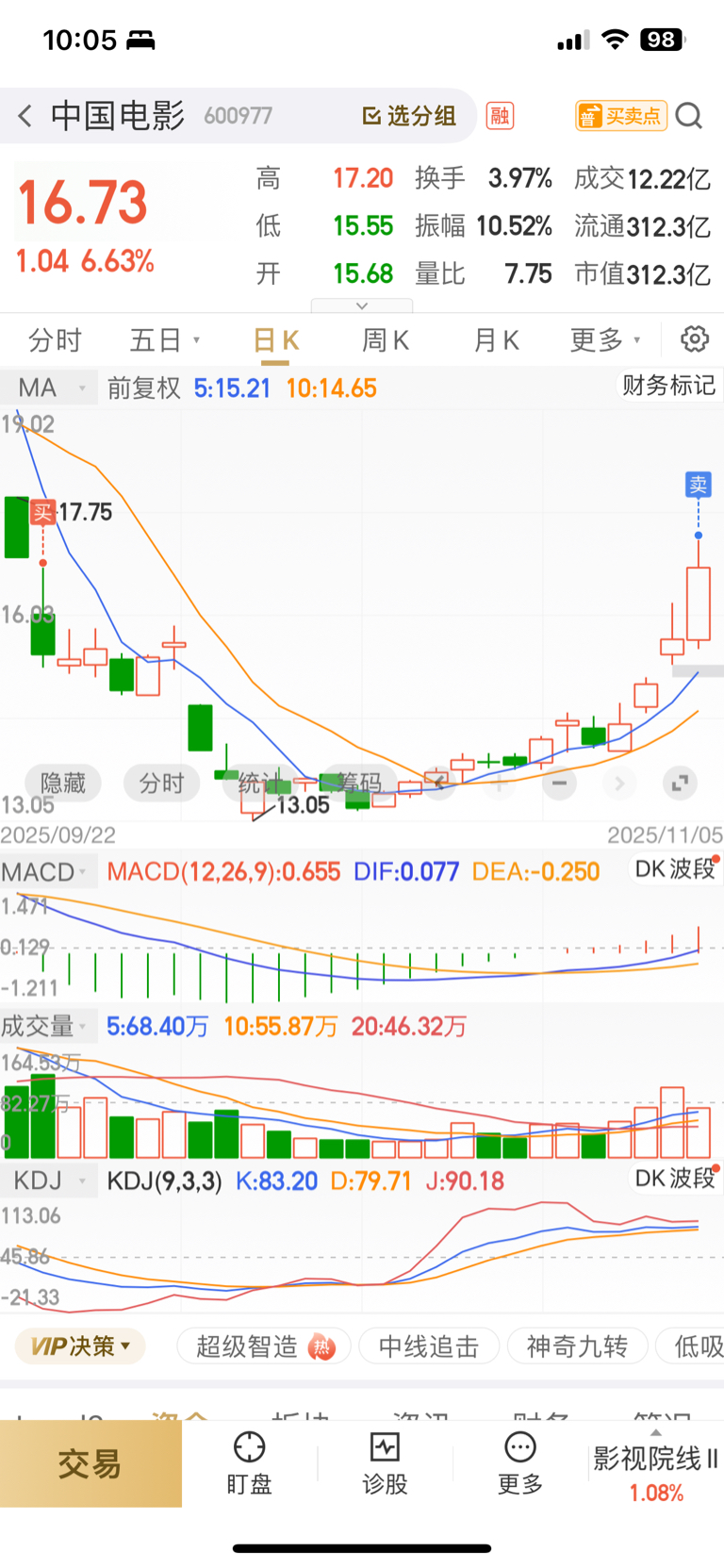Open the 五日 five-day dropdown tab
The image size is (724, 1568).
(x=165, y=340)
